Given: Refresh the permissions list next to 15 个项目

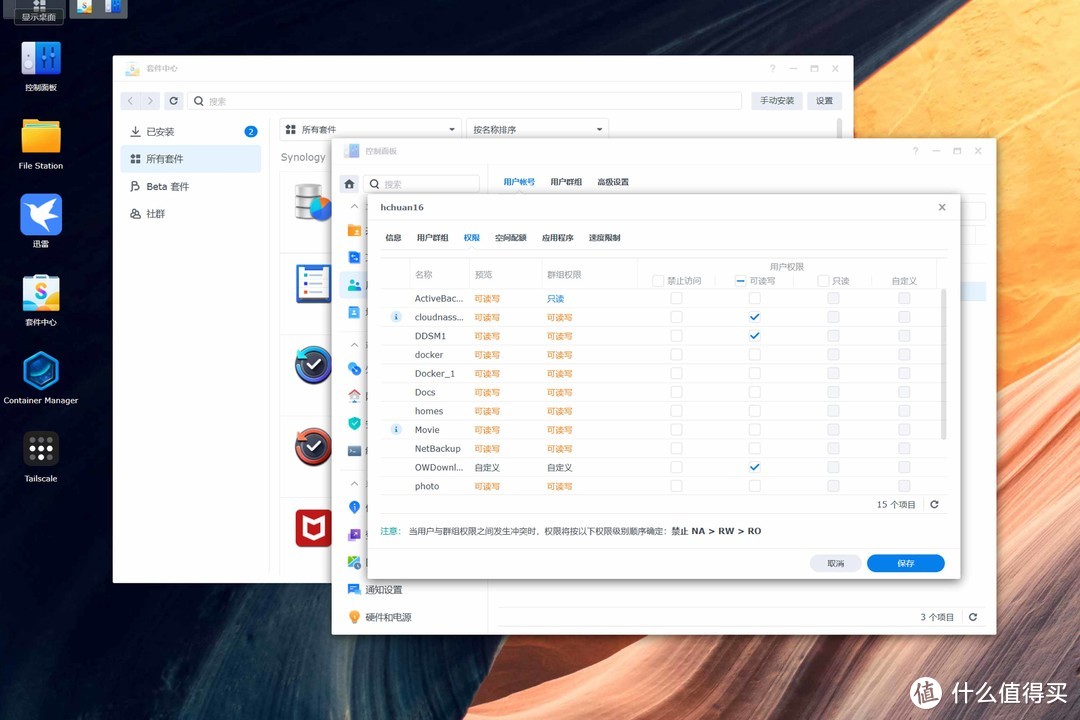Looking at the screenshot, I should (934, 505).
